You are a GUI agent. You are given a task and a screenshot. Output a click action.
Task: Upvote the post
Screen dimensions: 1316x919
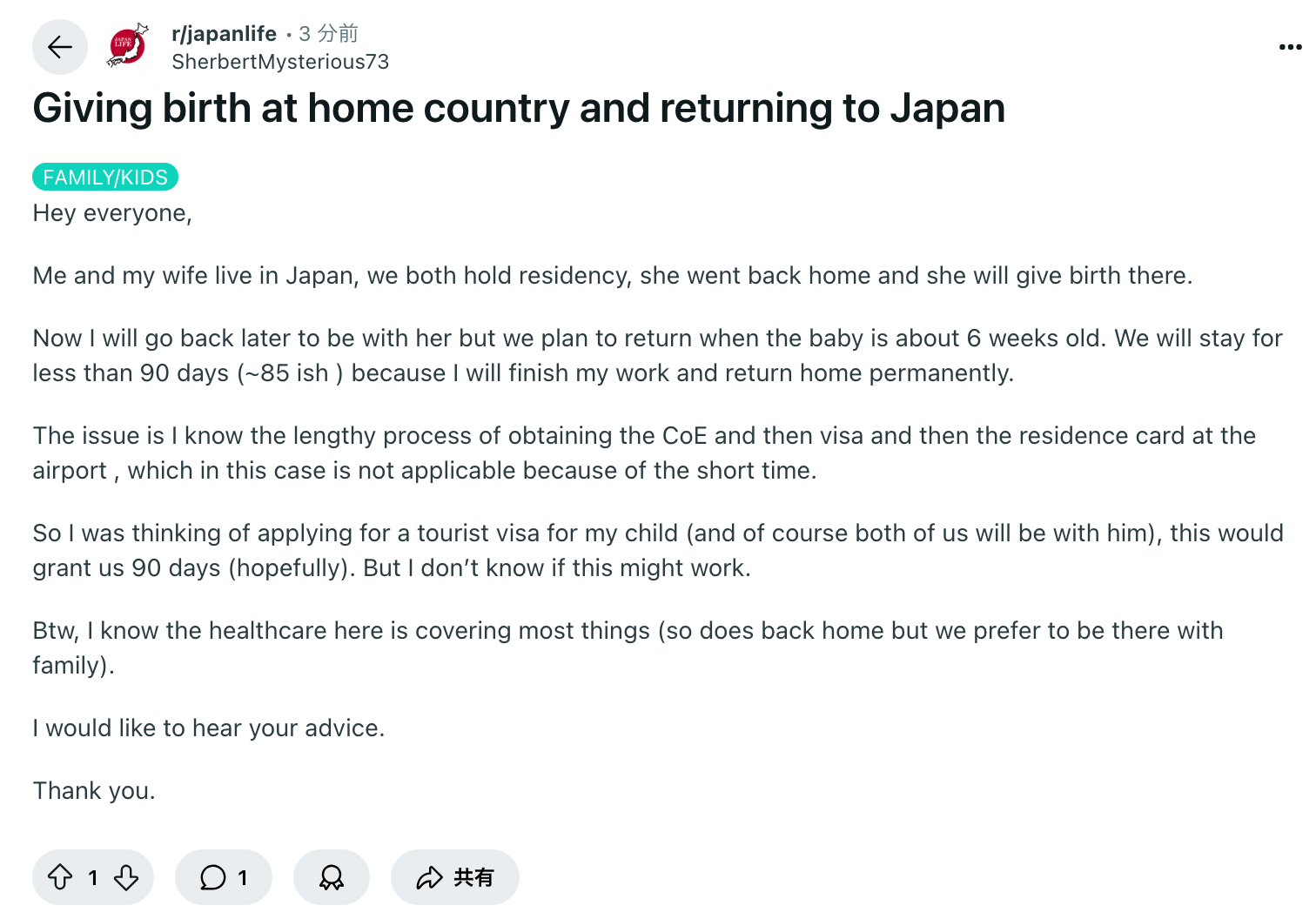[60, 877]
